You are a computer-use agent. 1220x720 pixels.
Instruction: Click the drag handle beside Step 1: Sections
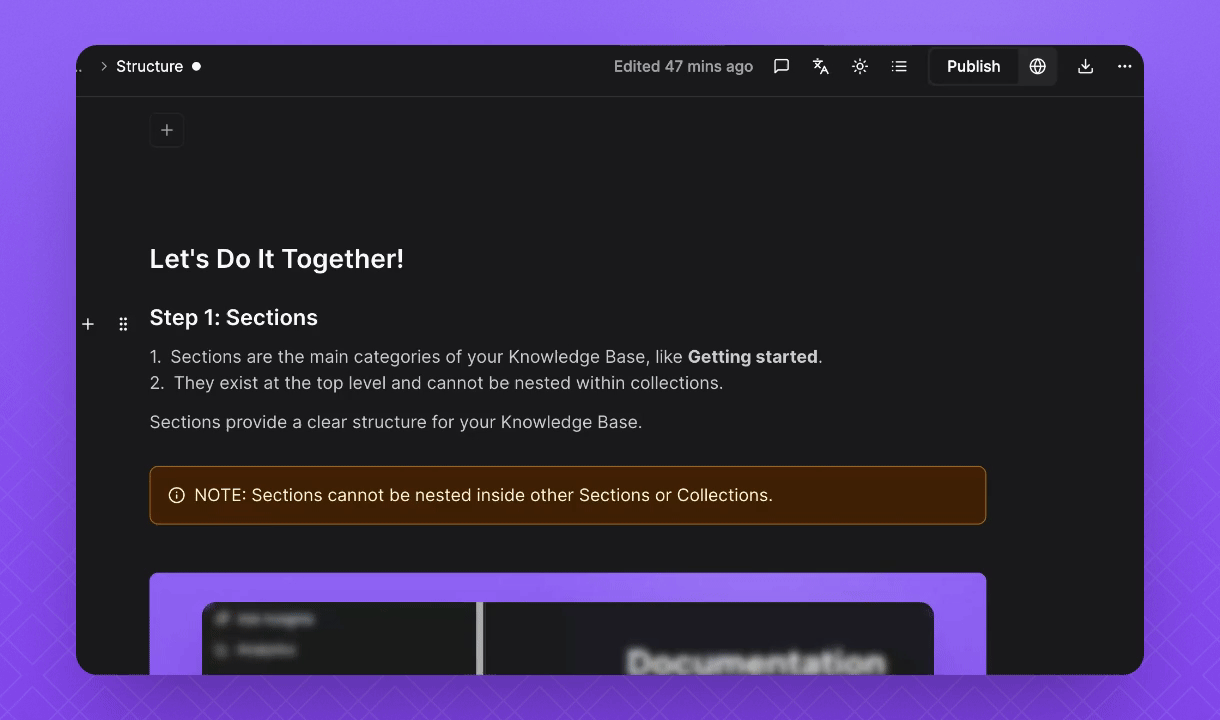pos(123,324)
